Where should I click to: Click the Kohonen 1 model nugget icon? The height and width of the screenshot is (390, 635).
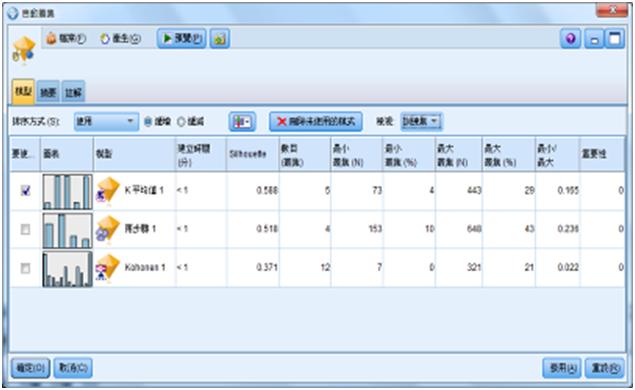tap(108, 267)
